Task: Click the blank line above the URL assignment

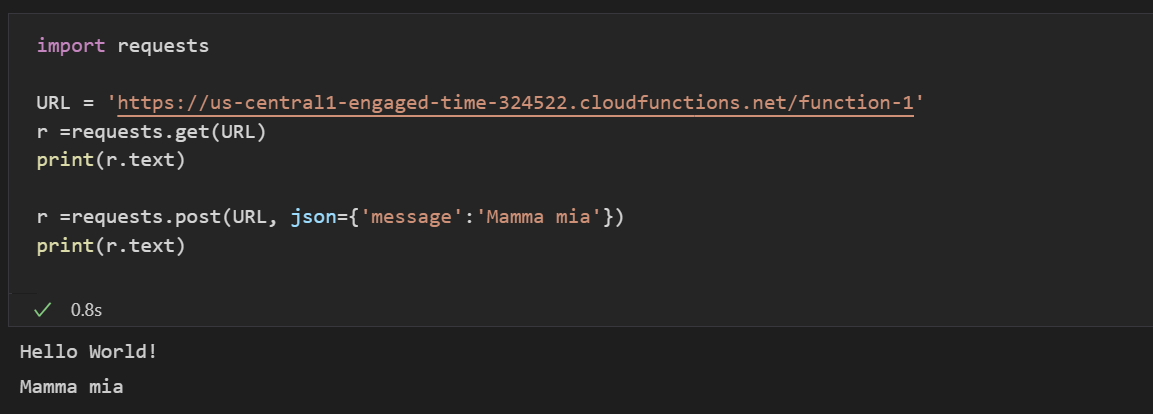Action: pos(300,74)
